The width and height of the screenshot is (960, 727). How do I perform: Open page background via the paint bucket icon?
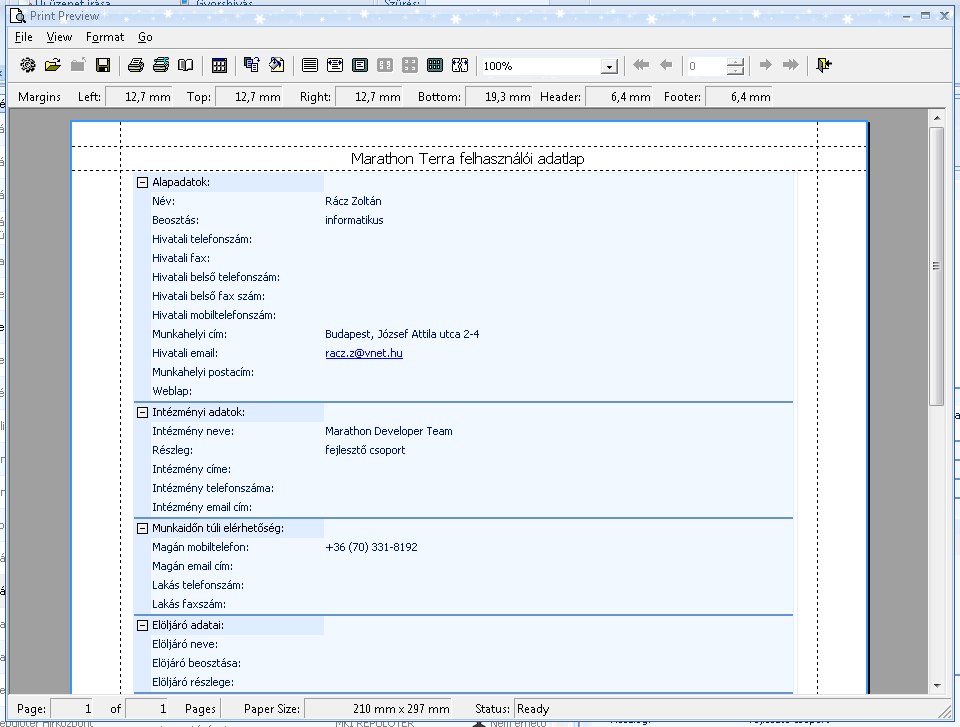(277, 65)
